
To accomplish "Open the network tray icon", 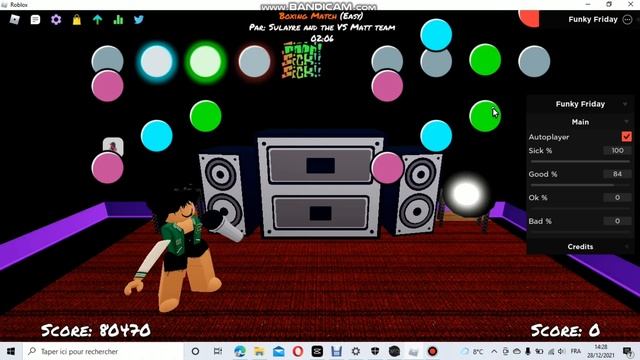I will pyautogui.click(x=551, y=351).
